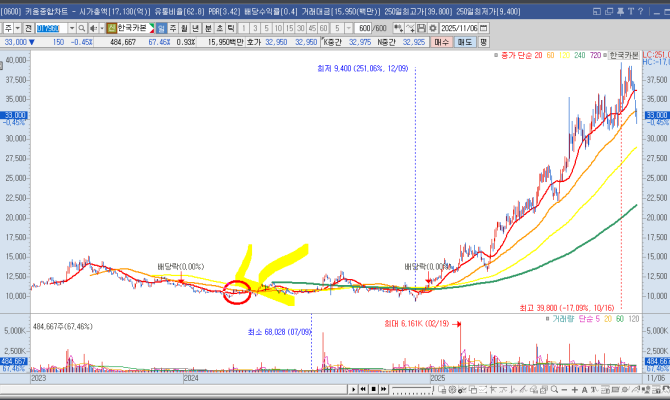Select the 분 (minute) chart tab
670x400 pixels.
click(208, 28)
